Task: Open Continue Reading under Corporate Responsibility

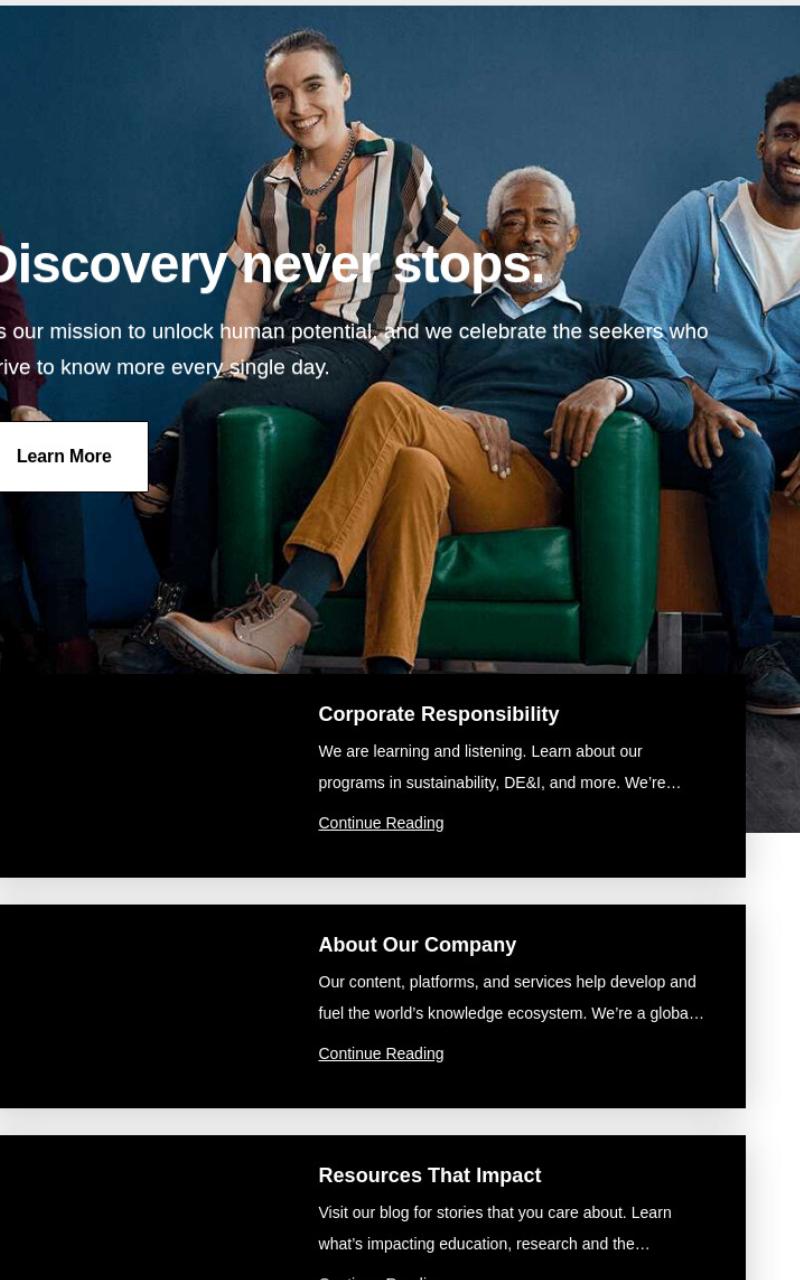Action: point(381,823)
